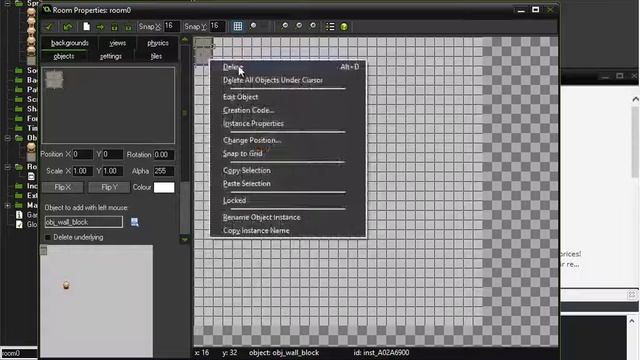Click the green help question mark icon
The width and height of the screenshot is (640, 360).
point(344,27)
